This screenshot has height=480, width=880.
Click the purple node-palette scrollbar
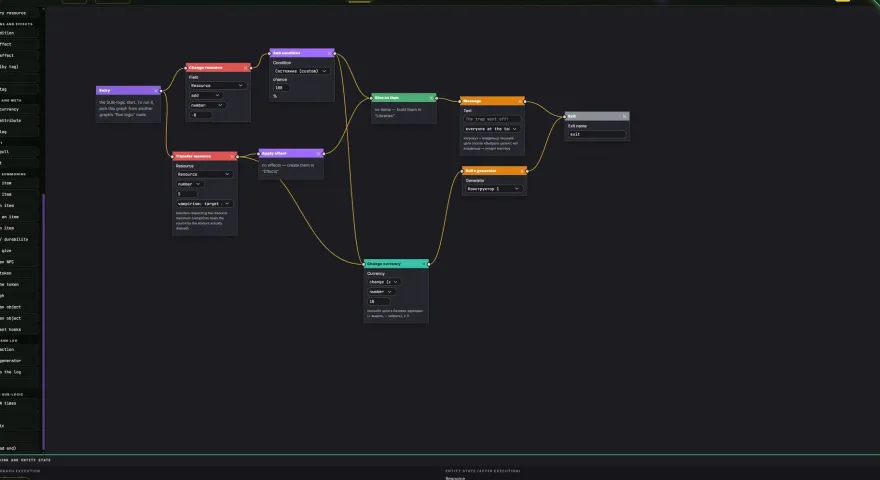click(43, 322)
